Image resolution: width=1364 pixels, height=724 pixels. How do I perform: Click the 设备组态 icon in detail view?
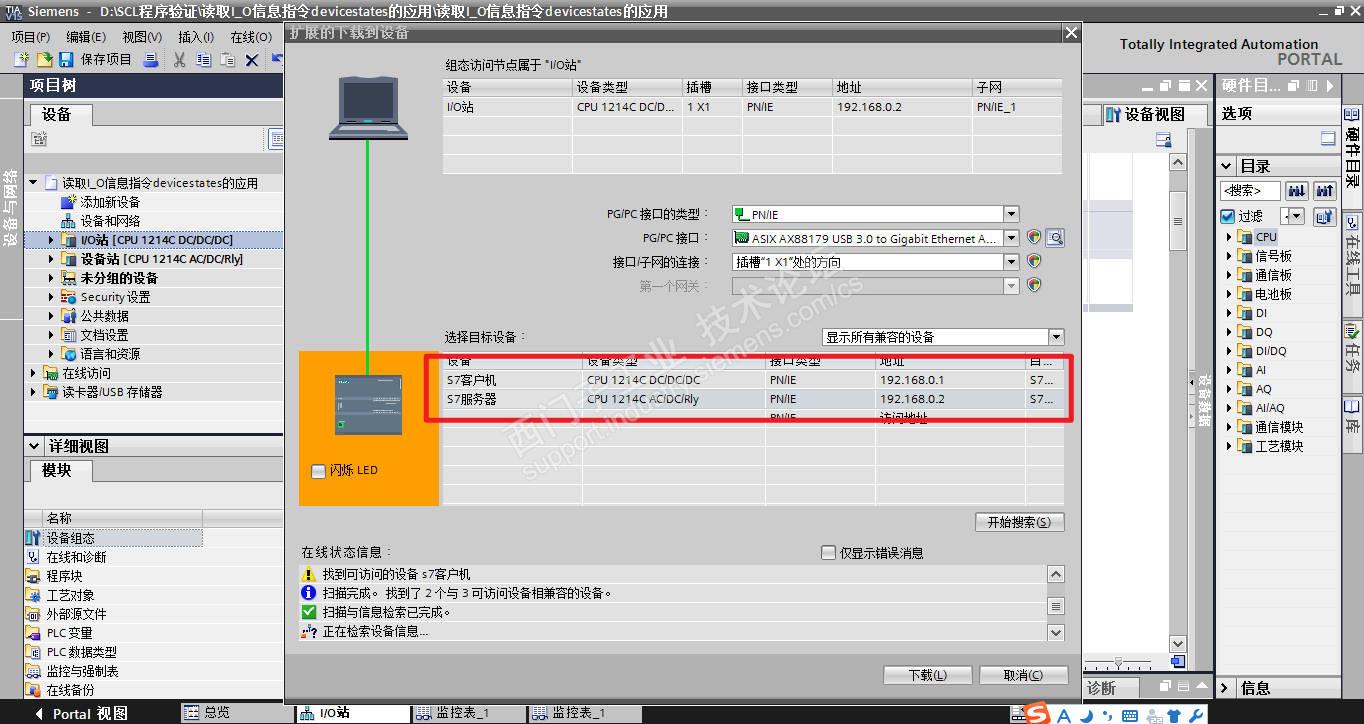point(33,538)
